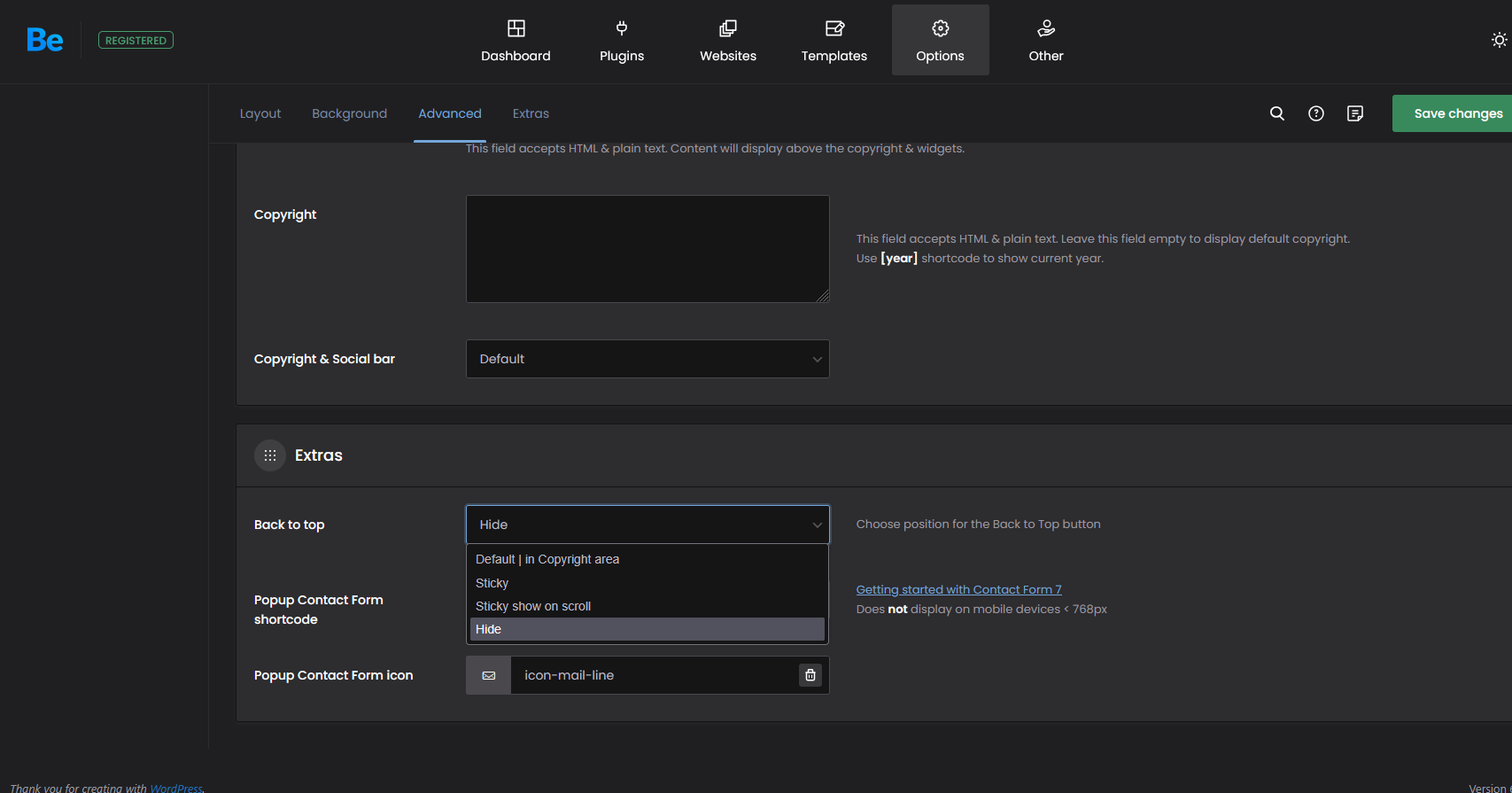Open the Templates section
Image resolution: width=1512 pixels, height=793 pixels.
834,41
